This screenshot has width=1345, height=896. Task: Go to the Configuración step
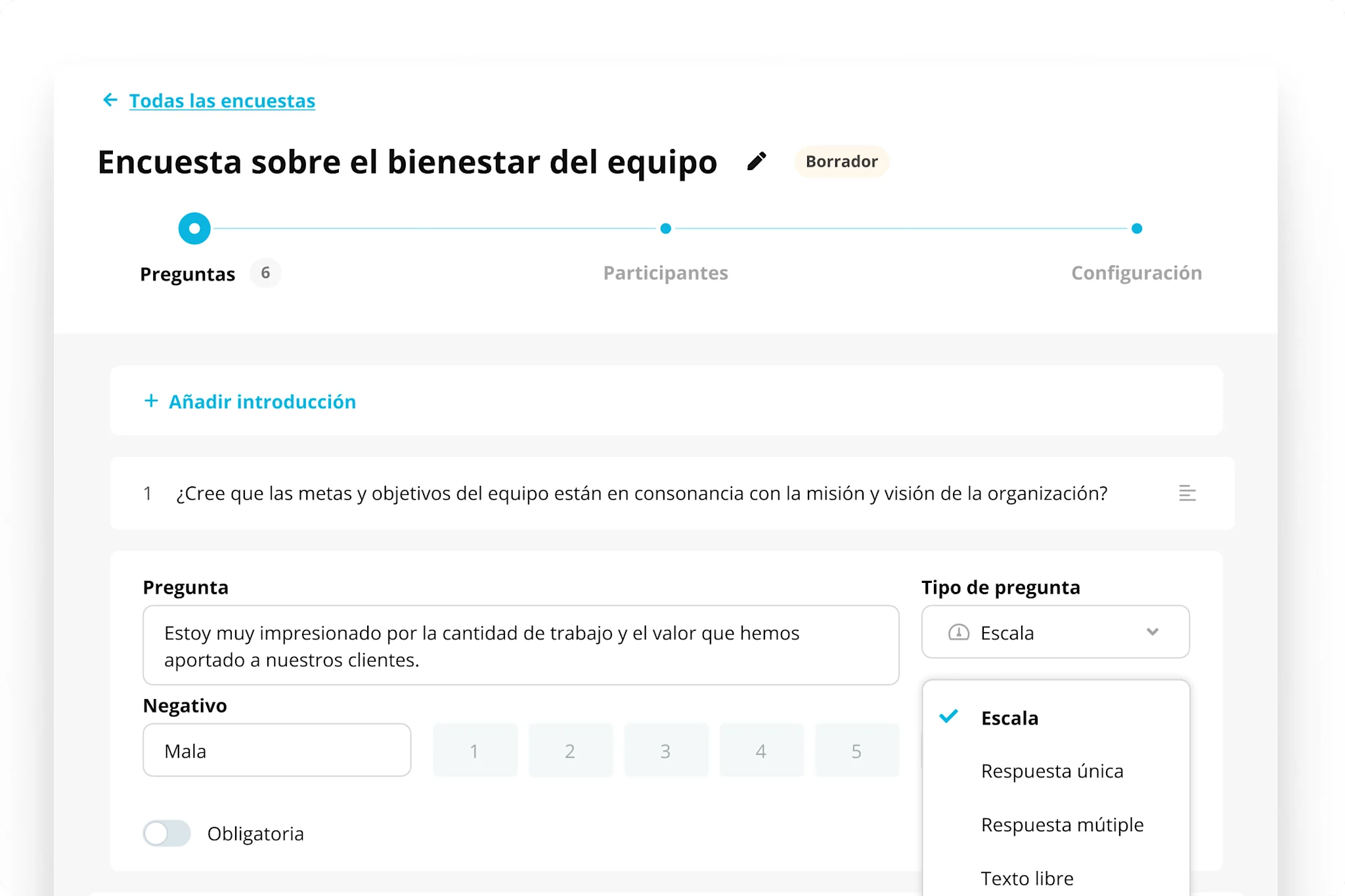click(1136, 272)
